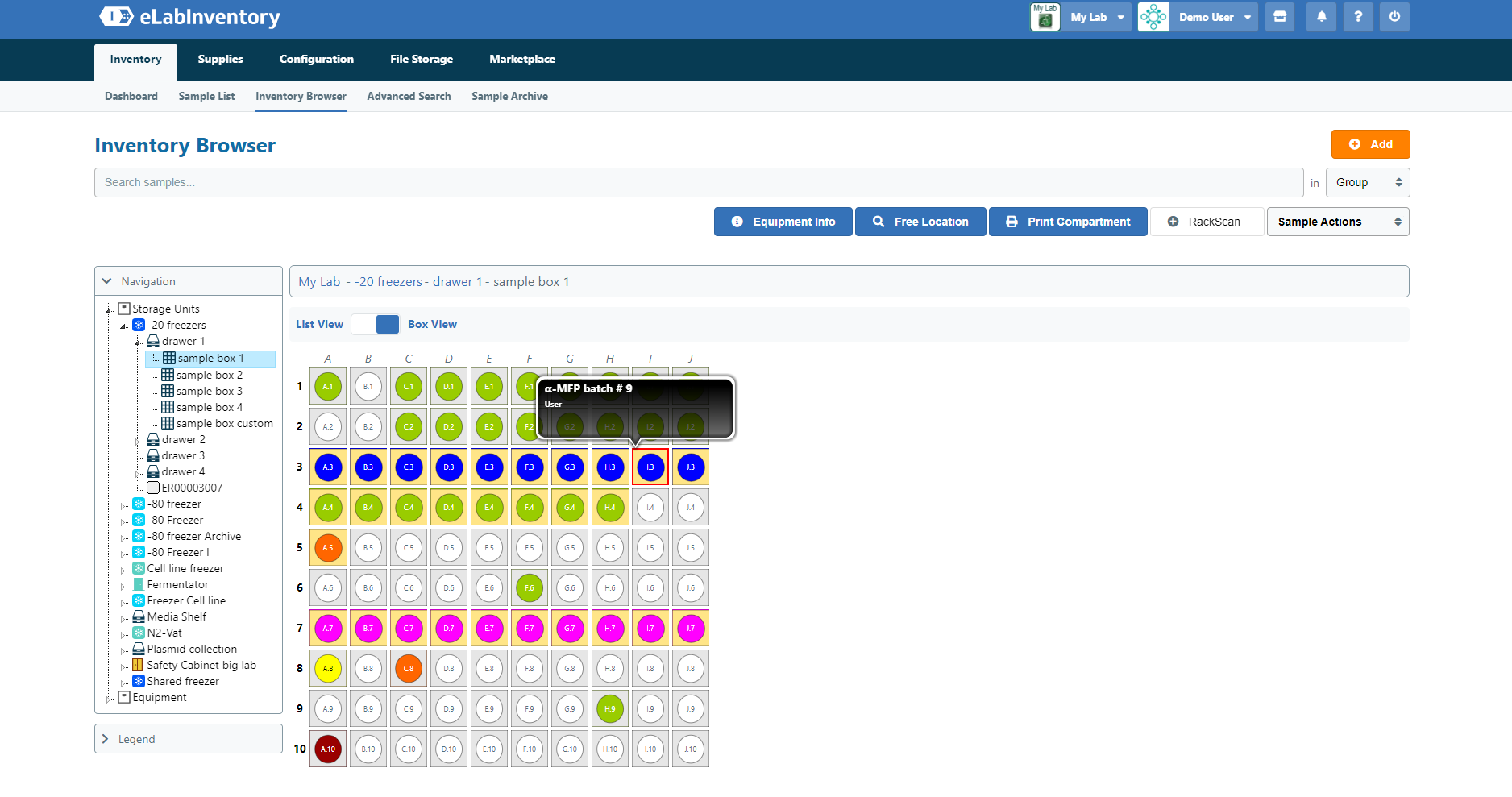Open the Sample Archive subtab
Viewport: 1512px width, 797px height.
click(509, 97)
